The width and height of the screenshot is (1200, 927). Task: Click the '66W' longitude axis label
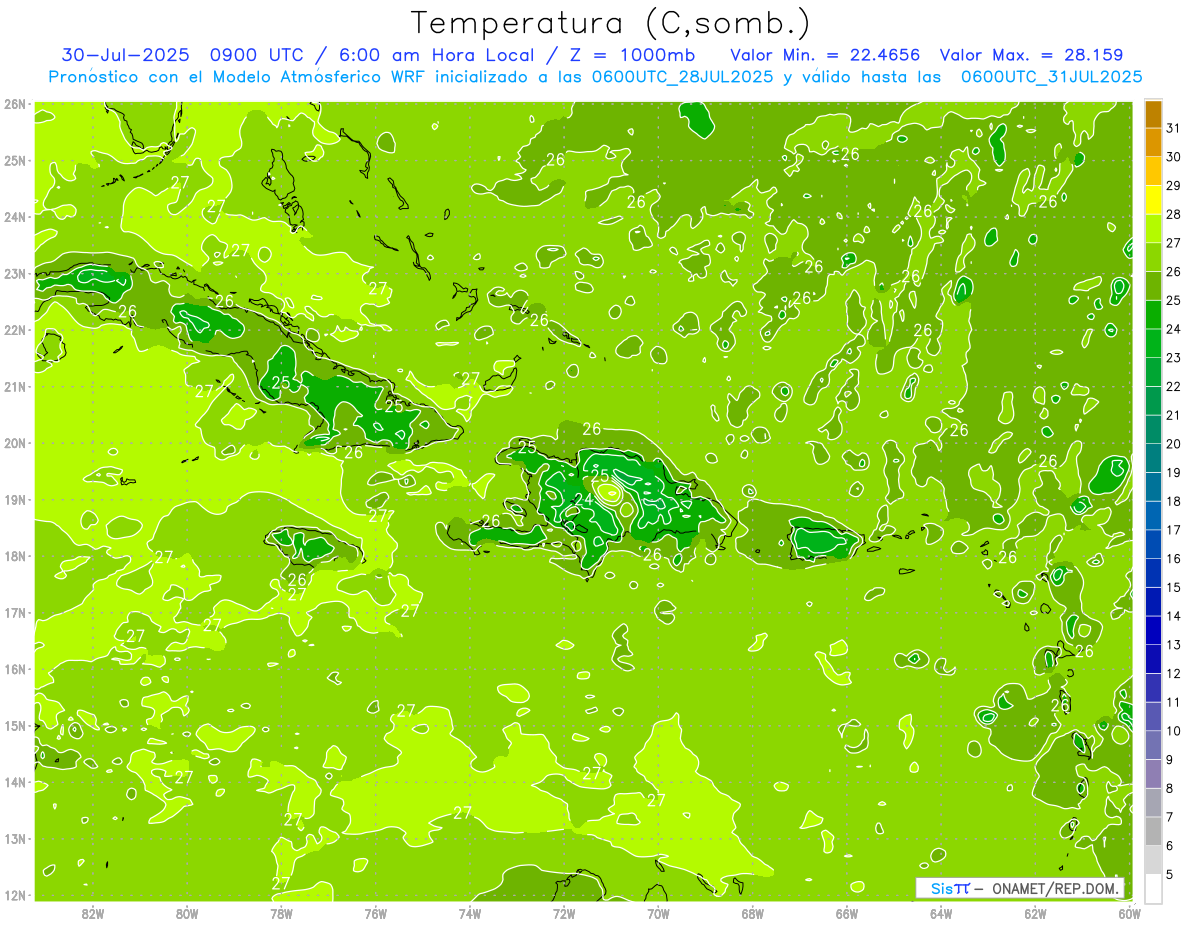point(847,913)
